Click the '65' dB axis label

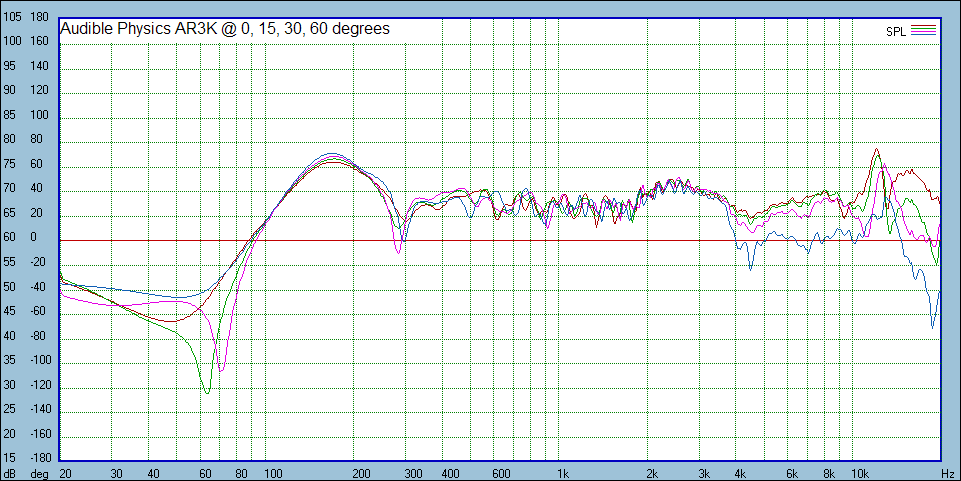coord(10,213)
